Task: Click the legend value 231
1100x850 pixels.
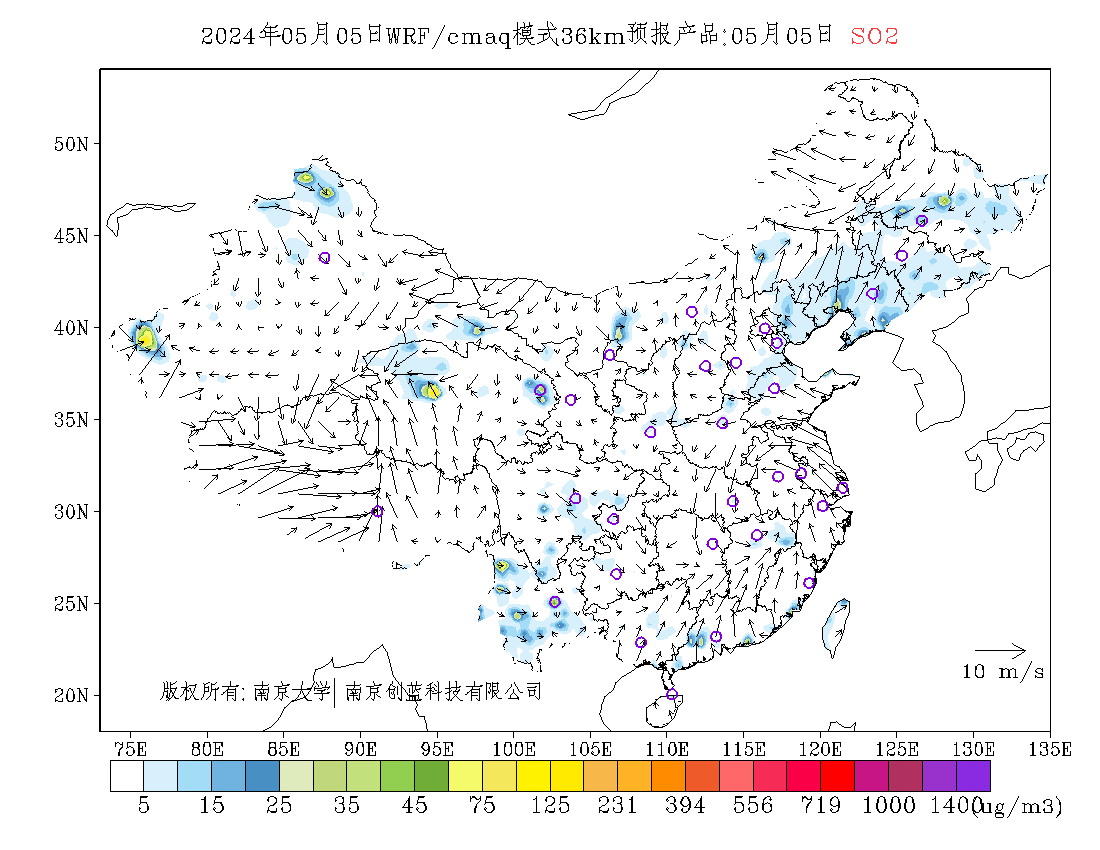Action: 617,805
